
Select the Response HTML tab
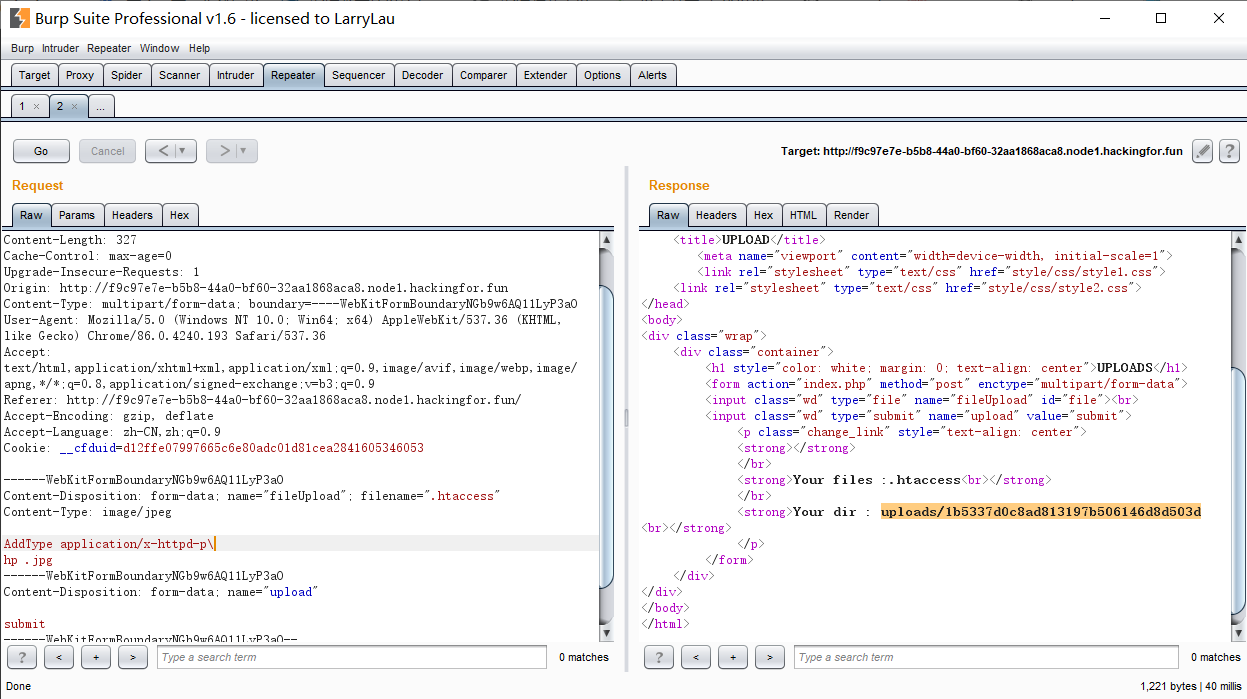click(803, 215)
